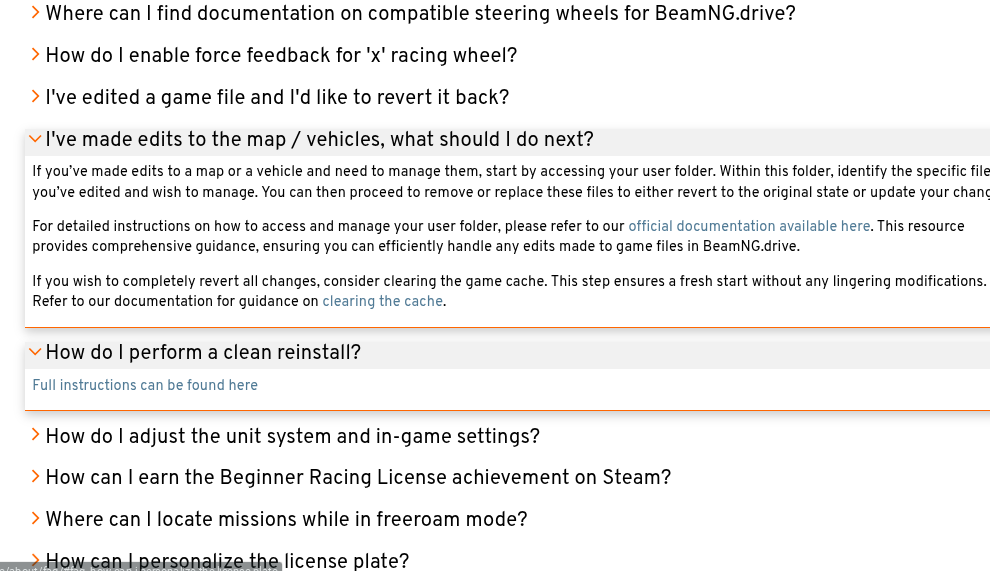The image size is (990, 571).
Task: Expand chevron for Beginner Racing License question
Action: coord(36,477)
